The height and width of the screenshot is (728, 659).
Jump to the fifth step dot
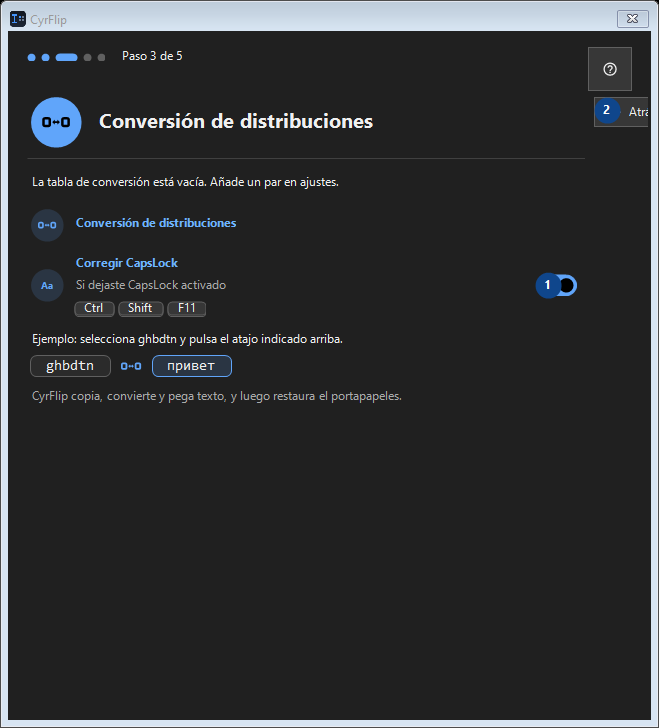(101, 58)
